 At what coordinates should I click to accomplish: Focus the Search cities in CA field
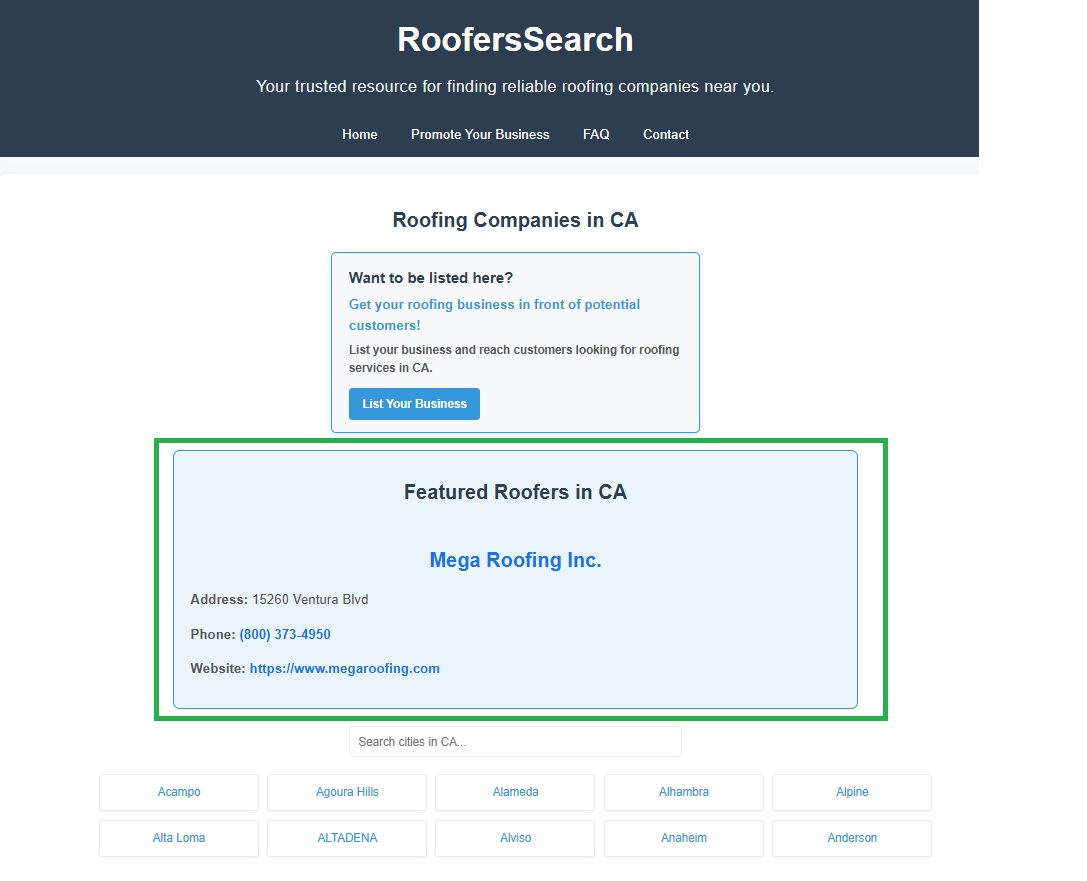coord(515,742)
